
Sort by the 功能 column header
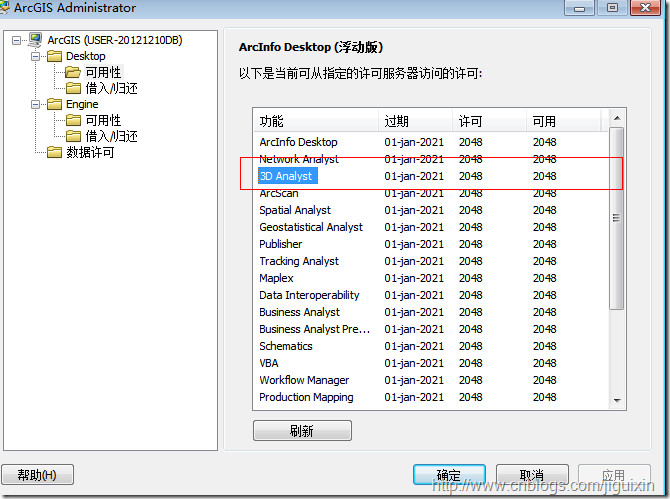tap(316, 121)
